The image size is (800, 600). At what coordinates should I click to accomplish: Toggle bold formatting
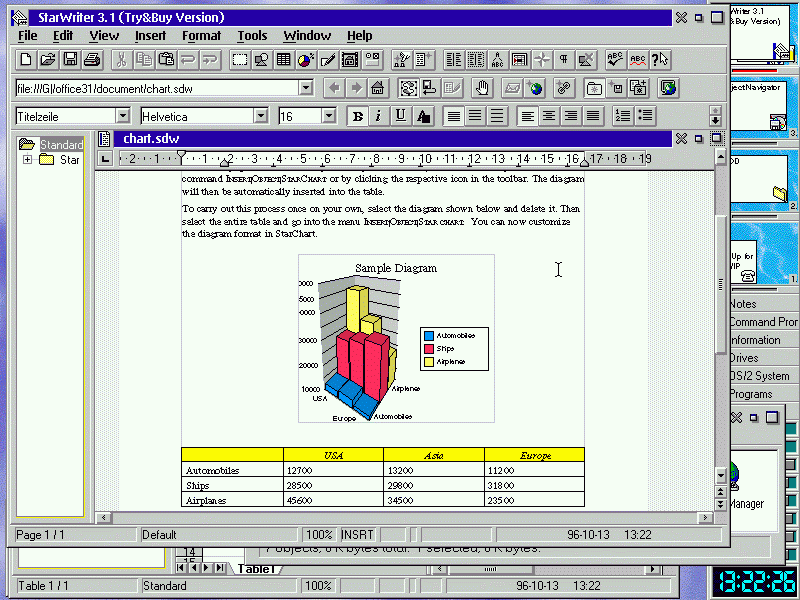358,116
